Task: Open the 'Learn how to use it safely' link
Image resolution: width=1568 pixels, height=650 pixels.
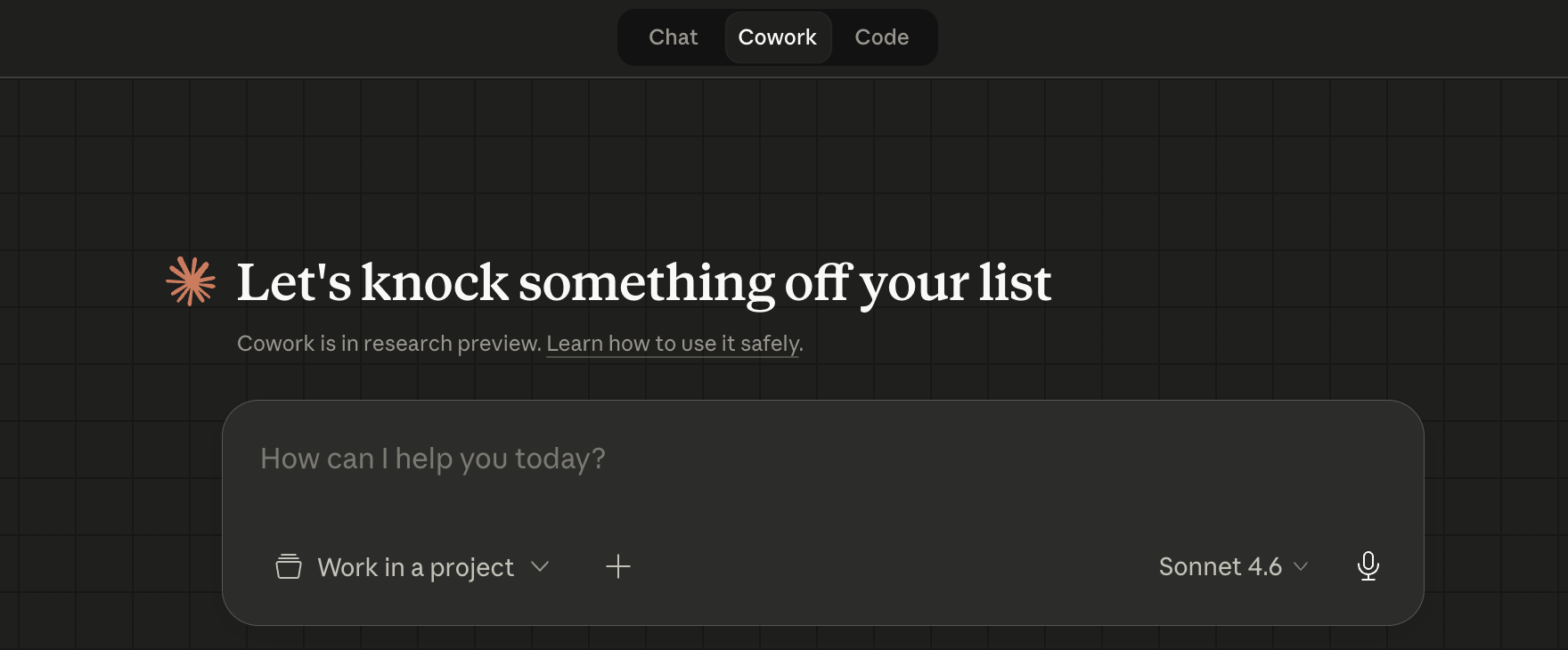Action: click(673, 344)
